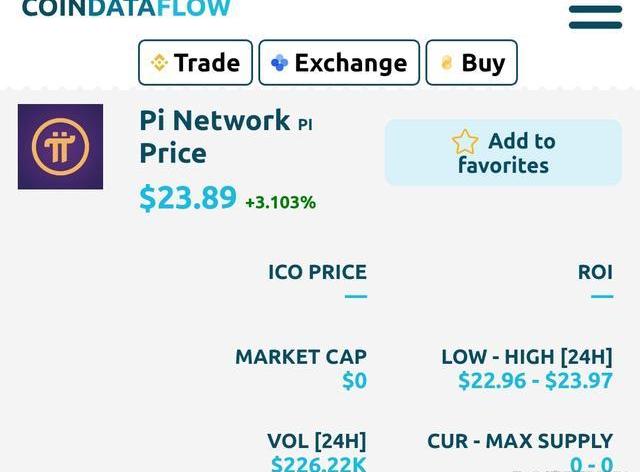Click the star icon beside Add to favorites

coord(465,142)
